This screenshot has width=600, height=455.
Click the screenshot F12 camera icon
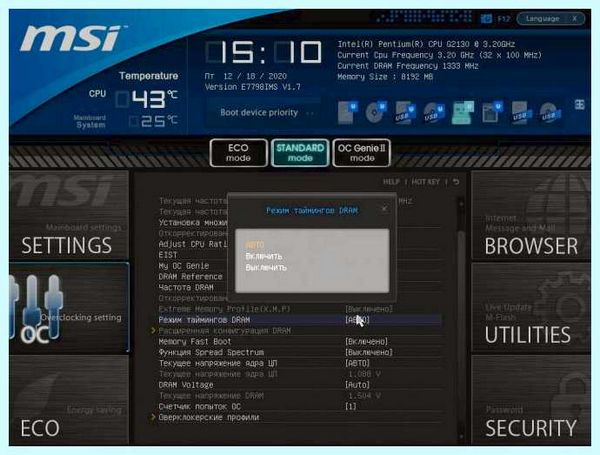coord(486,18)
